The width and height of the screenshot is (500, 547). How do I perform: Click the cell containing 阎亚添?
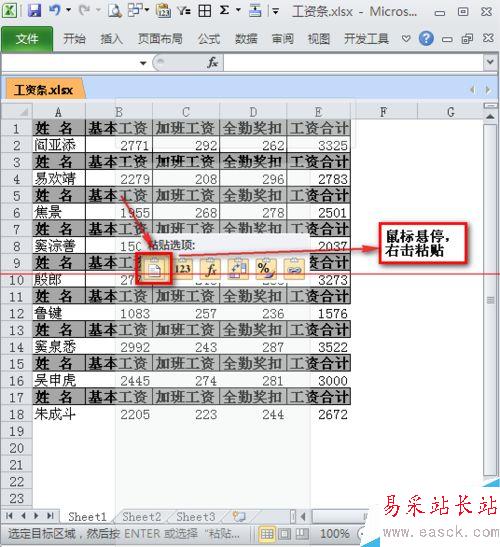[59, 145]
